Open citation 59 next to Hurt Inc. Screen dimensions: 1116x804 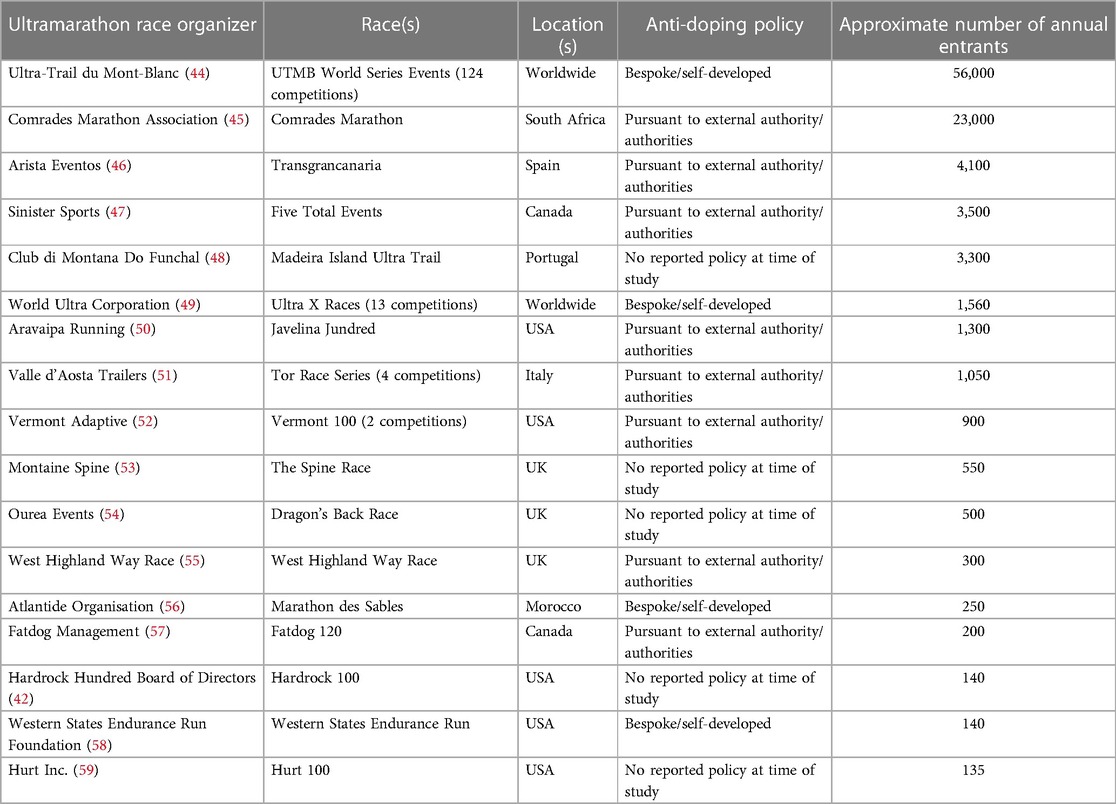(86, 771)
